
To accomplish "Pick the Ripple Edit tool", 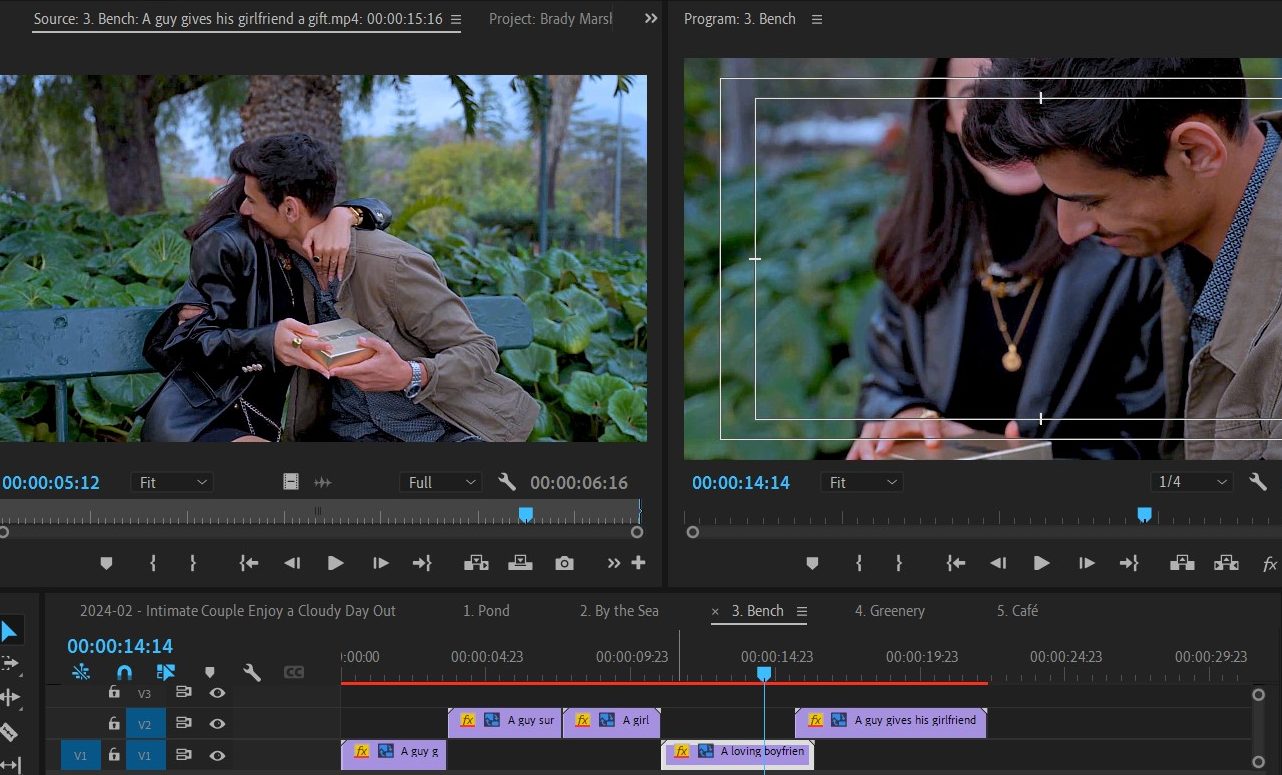I will [9, 697].
